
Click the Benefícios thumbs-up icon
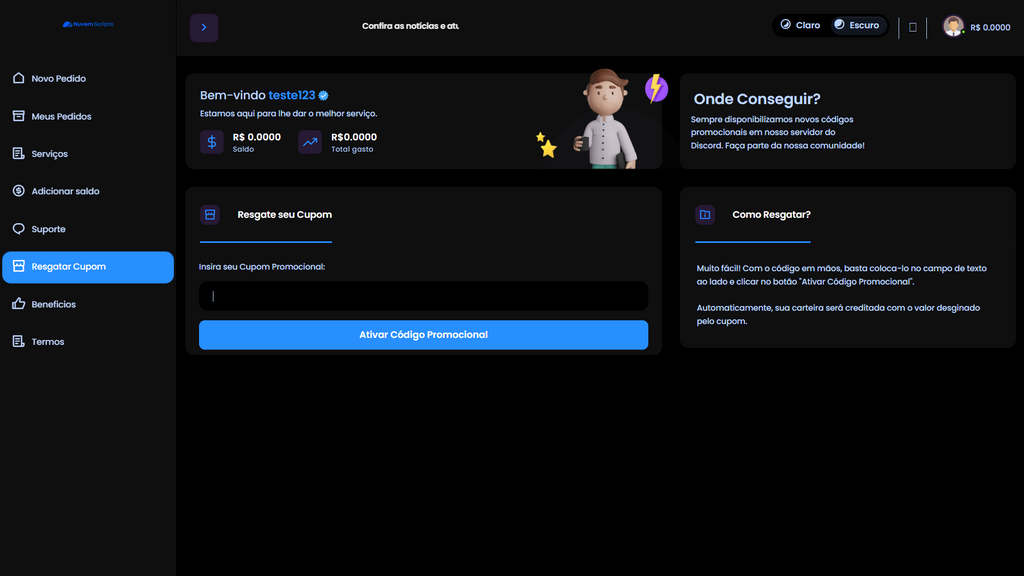(18, 304)
